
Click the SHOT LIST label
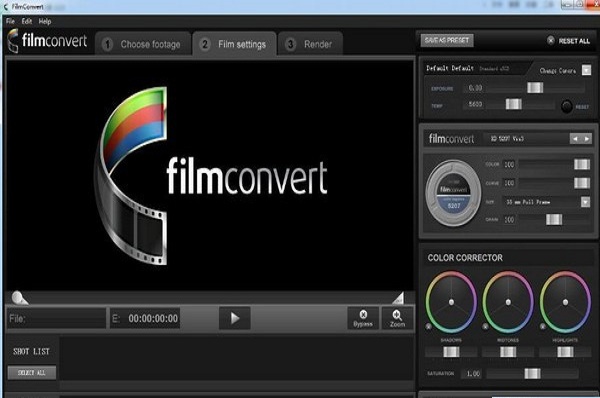pyautogui.click(x=31, y=351)
